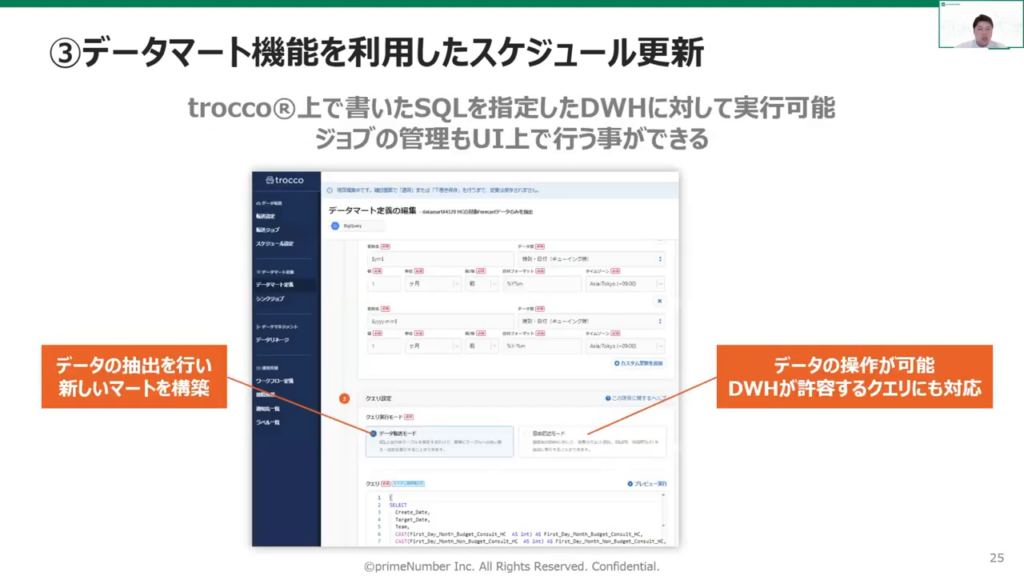Image resolution: width=1024 pixels, height=576 pixels.
Task: Click the trocco logo in the sidebar
Action: point(285,180)
